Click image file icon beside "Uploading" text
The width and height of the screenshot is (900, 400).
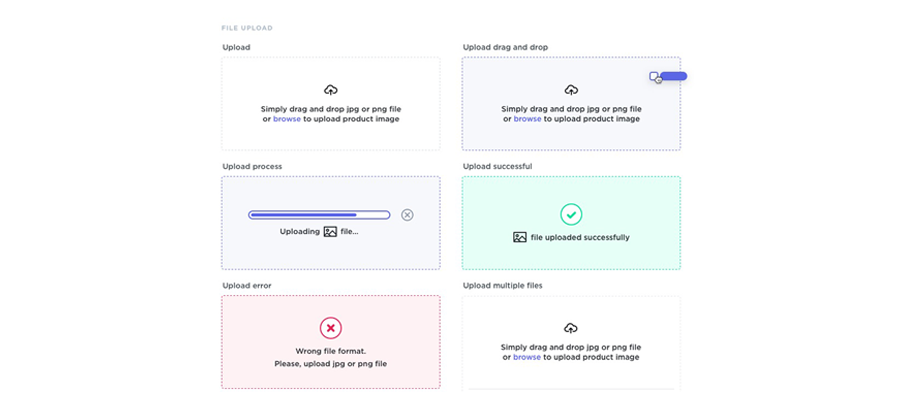(330, 231)
